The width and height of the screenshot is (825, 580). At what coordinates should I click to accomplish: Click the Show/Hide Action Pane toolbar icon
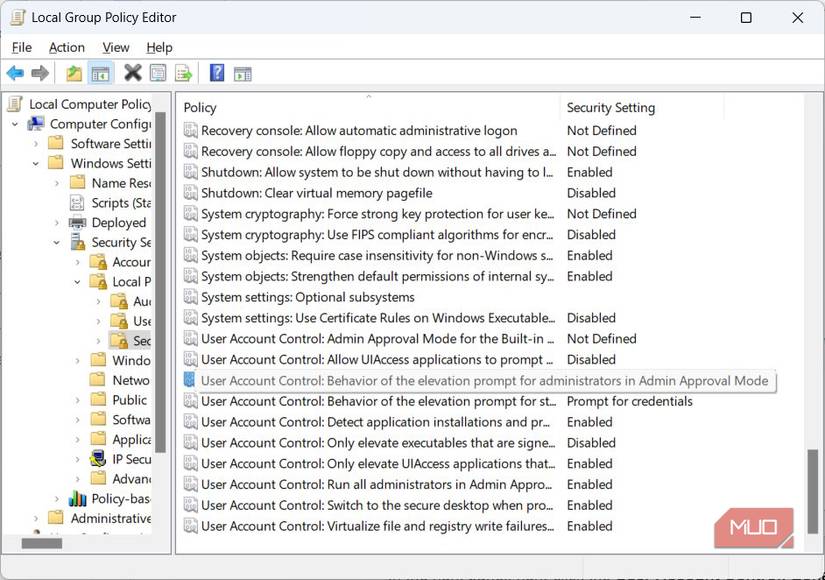coord(243,72)
